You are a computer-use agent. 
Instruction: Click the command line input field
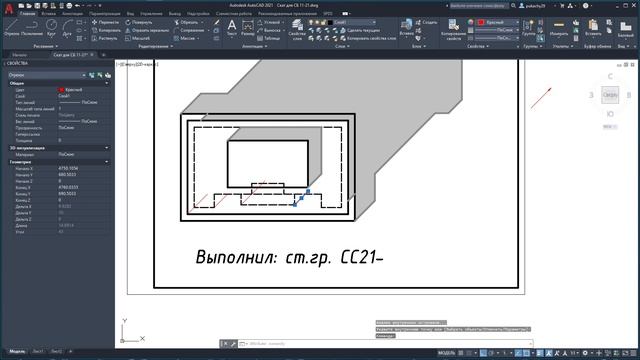tap(388, 344)
